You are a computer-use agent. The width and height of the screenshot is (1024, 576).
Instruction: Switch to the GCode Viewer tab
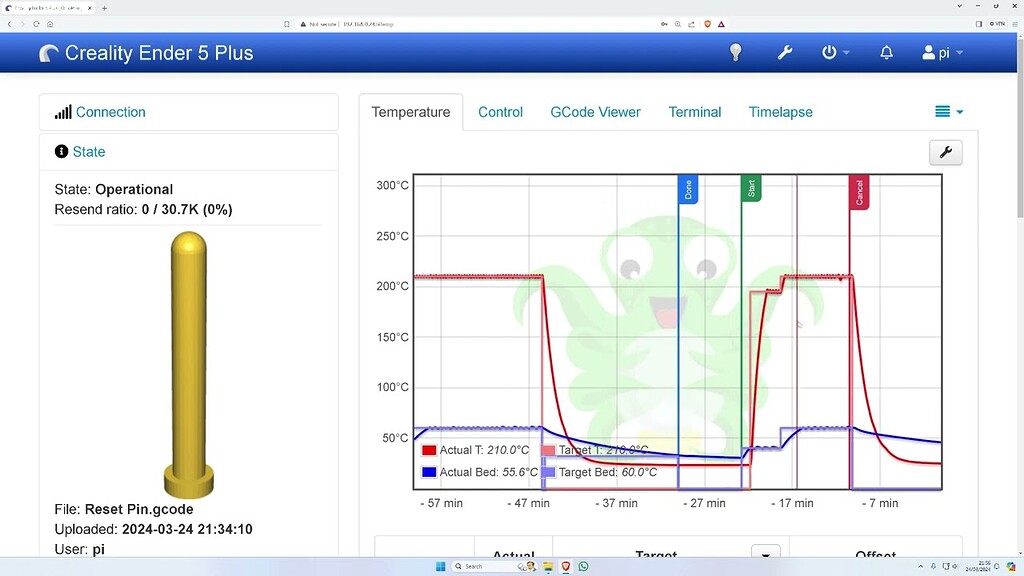[x=595, y=111]
